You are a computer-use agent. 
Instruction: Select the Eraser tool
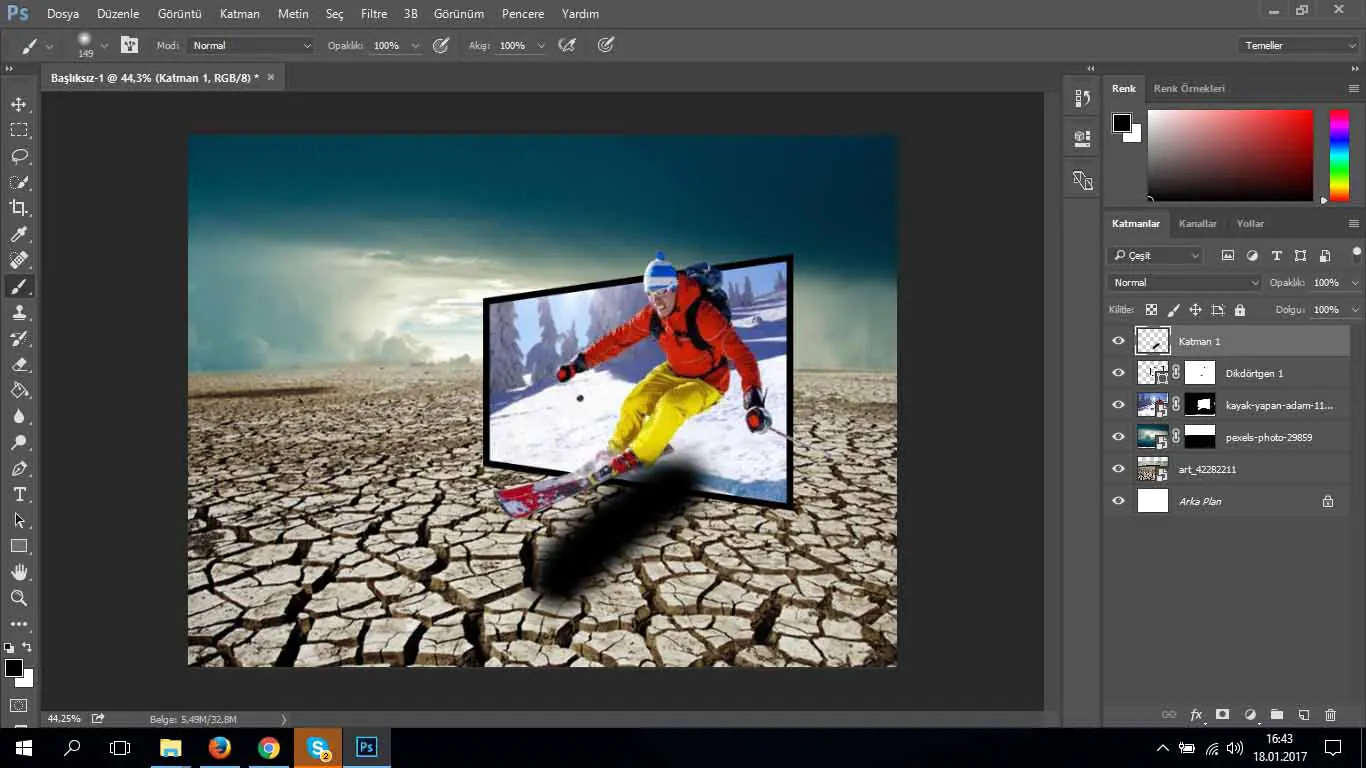tap(19, 365)
